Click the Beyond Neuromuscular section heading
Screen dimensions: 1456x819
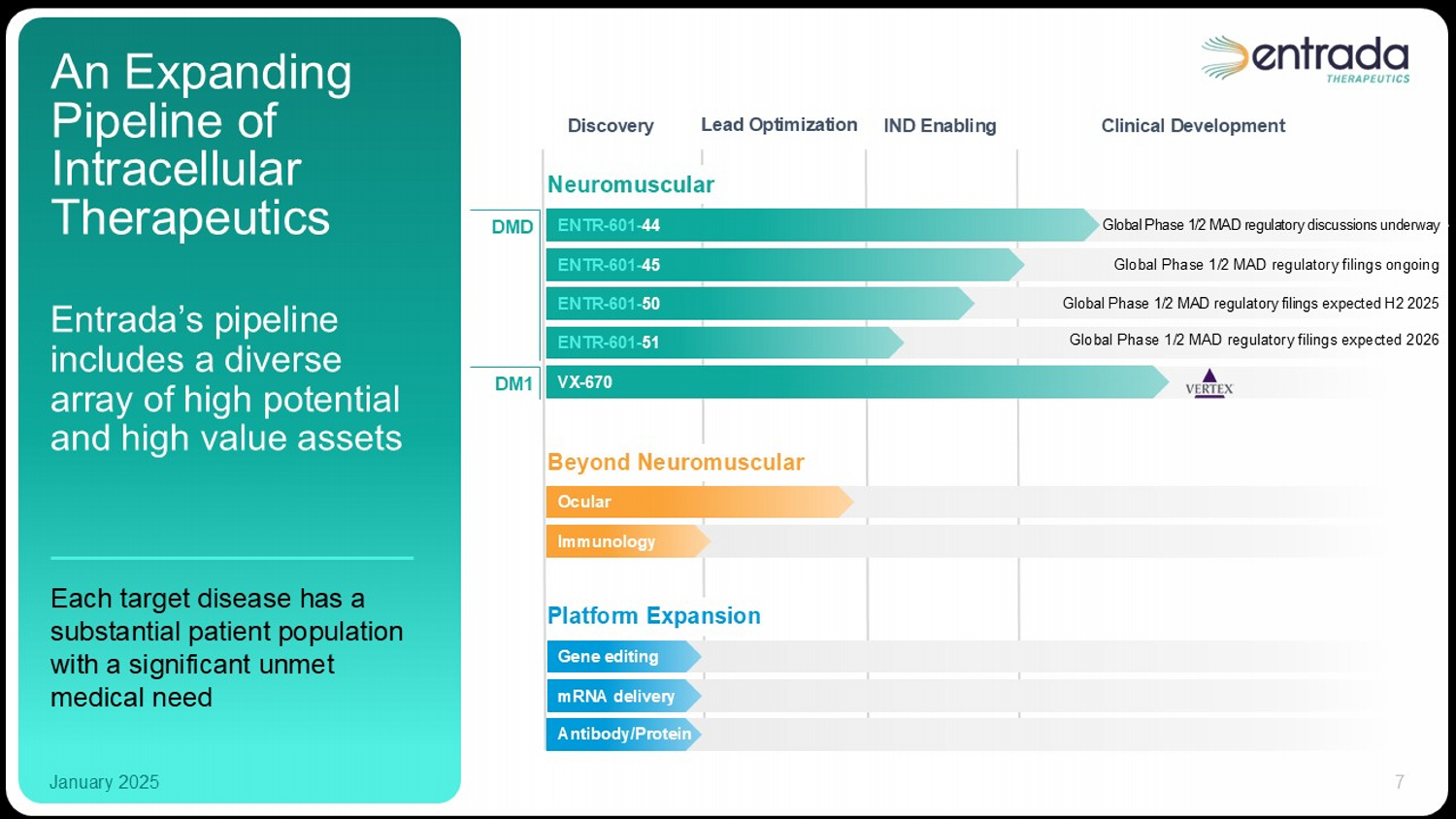pos(676,462)
